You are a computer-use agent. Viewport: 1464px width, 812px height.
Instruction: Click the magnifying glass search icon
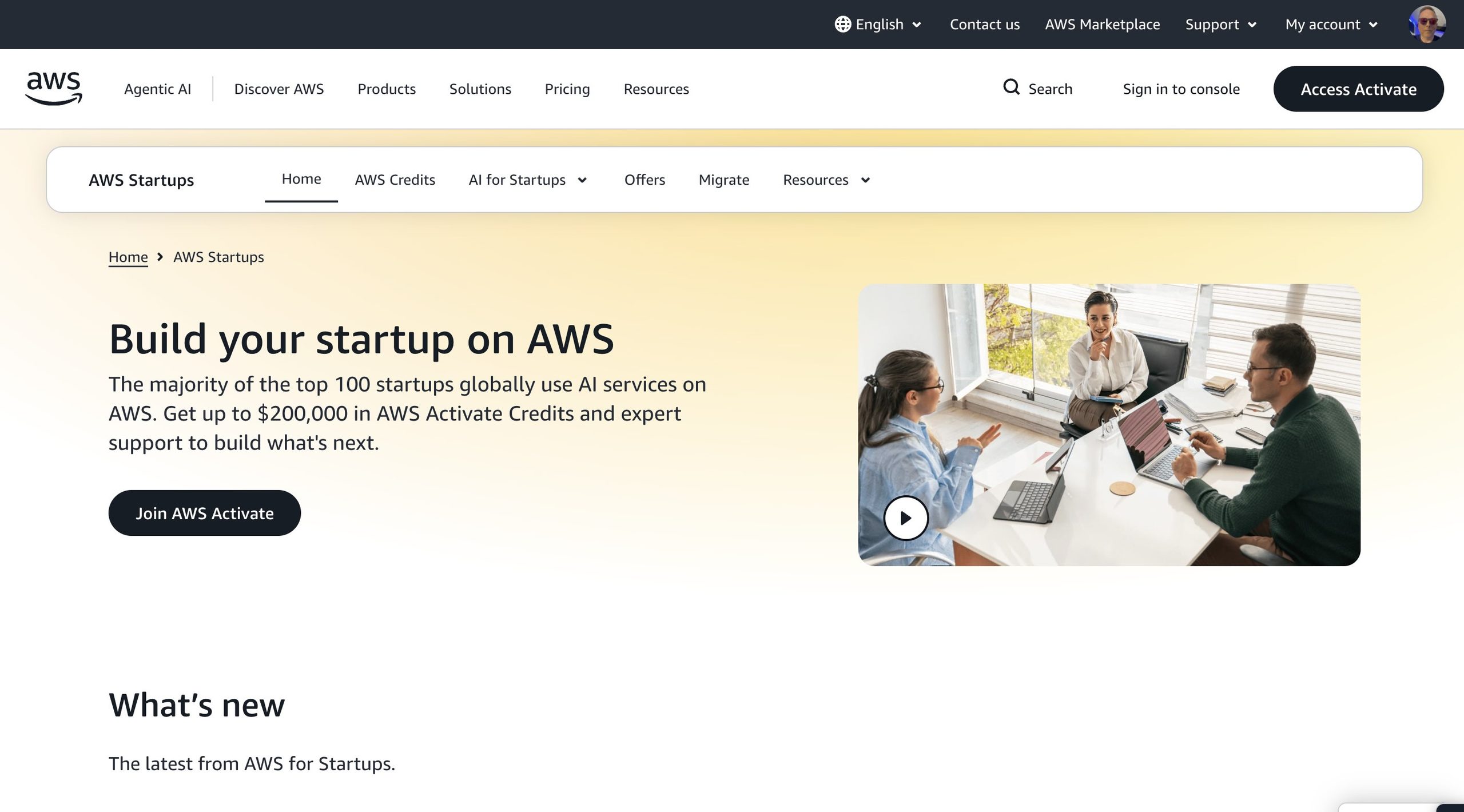pos(1011,87)
